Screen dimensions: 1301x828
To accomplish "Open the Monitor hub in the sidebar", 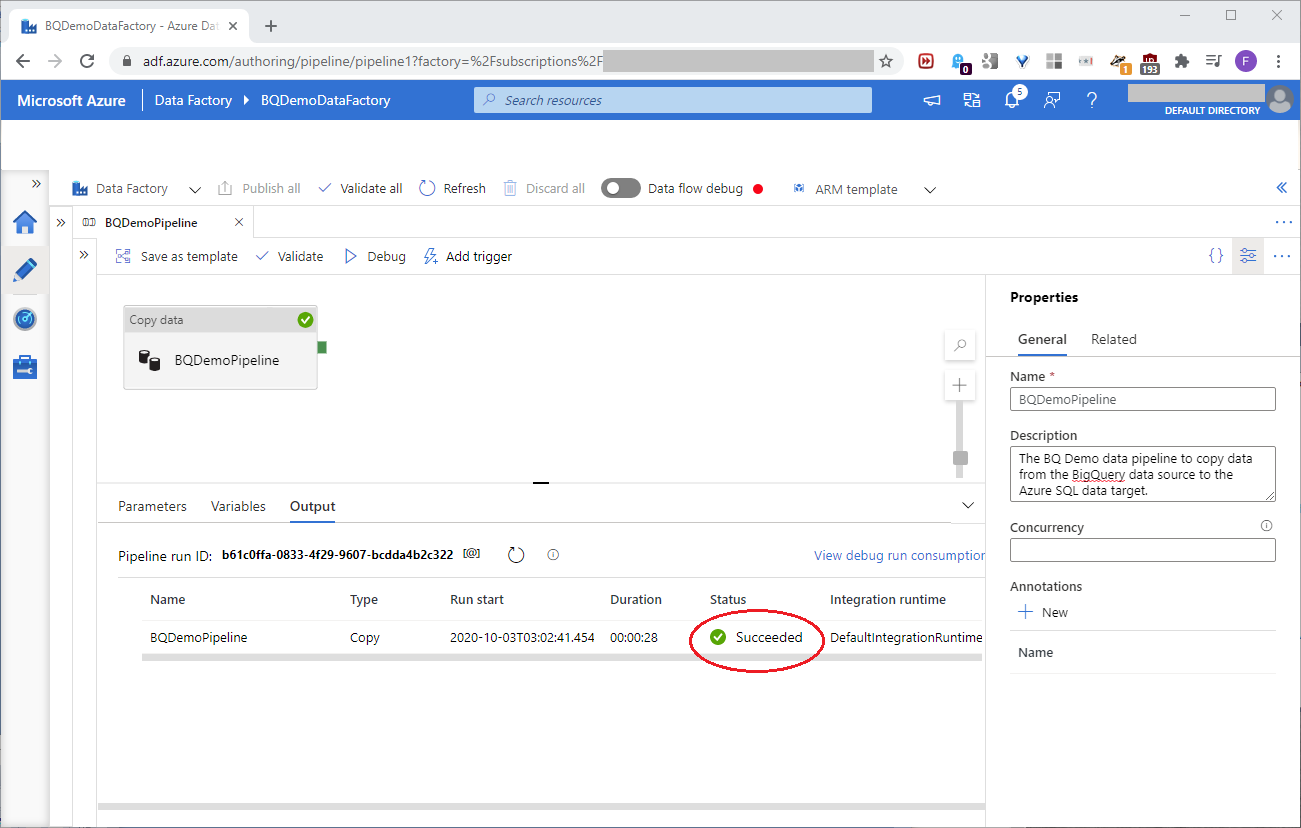I will click(24, 319).
